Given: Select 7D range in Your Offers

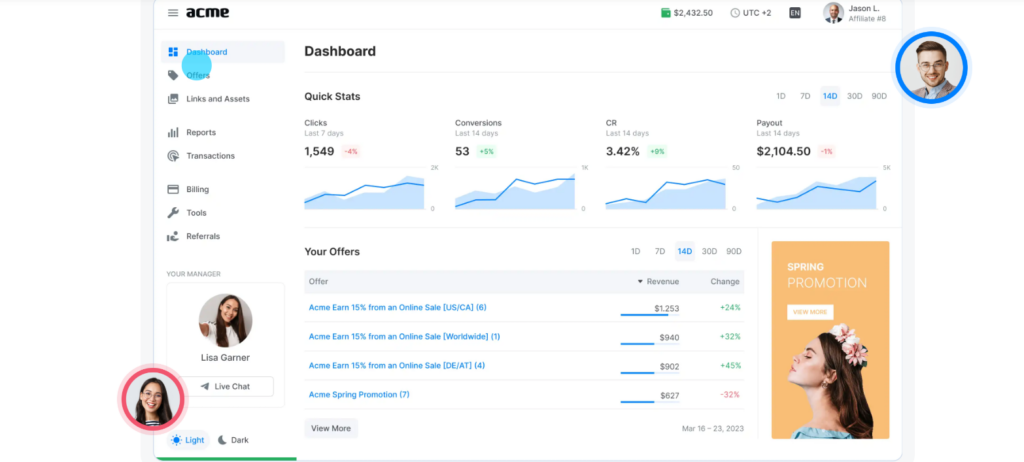Looking at the screenshot, I should point(660,252).
